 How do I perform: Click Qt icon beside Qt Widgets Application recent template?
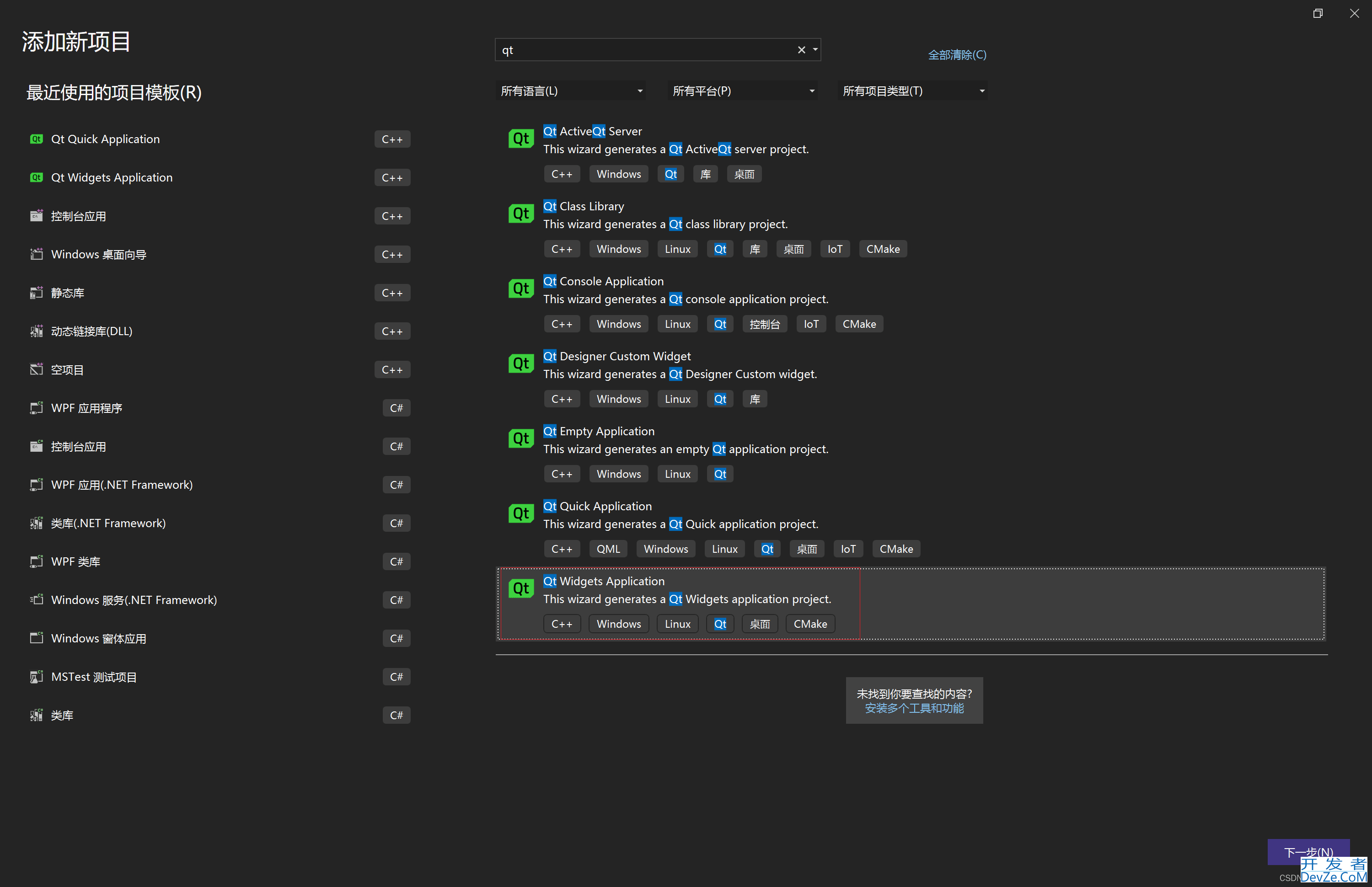pyautogui.click(x=36, y=177)
